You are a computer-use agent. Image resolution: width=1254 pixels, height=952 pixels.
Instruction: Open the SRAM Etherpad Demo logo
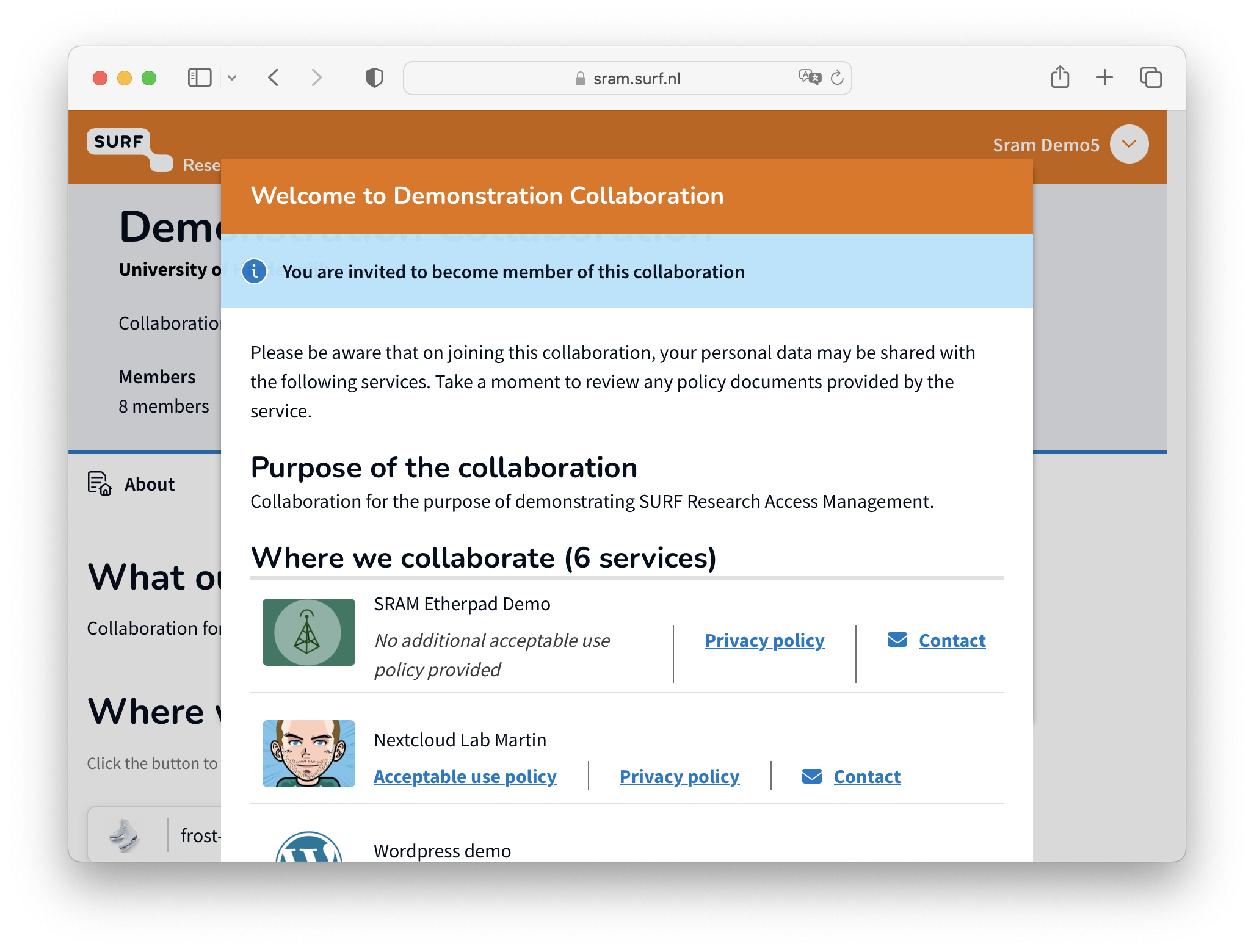click(309, 632)
